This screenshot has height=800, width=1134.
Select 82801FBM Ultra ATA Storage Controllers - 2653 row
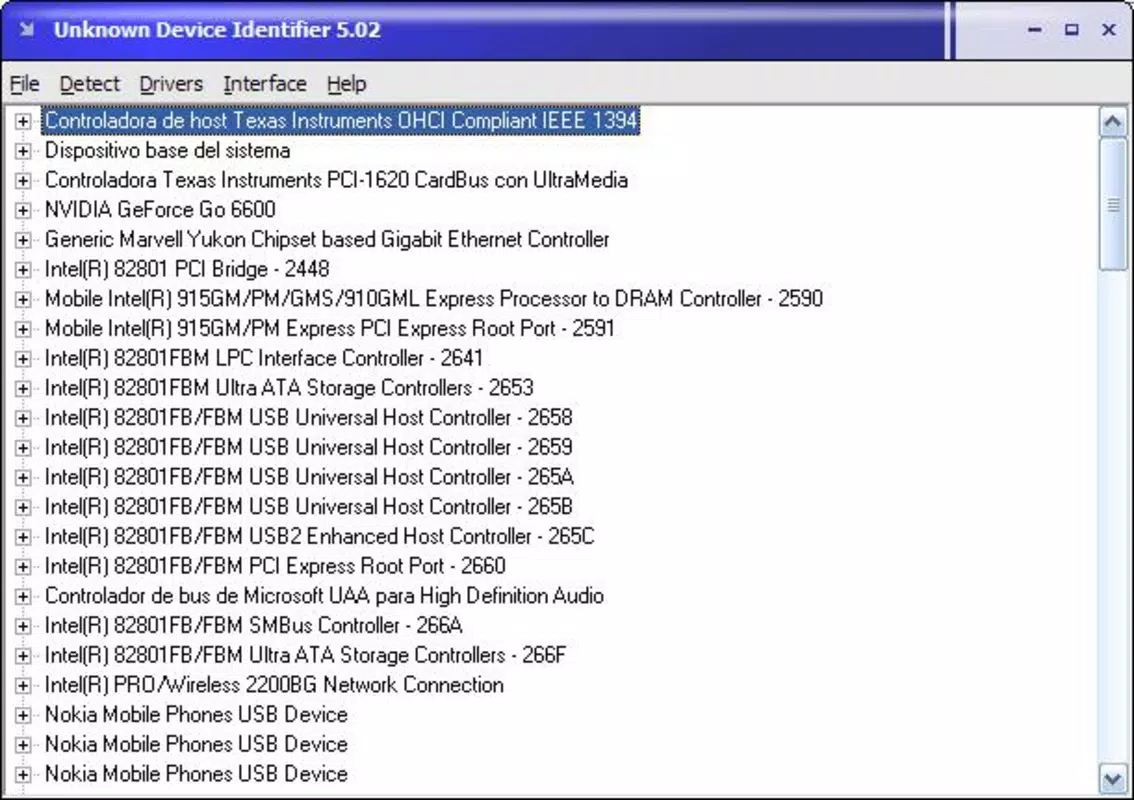click(x=289, y=388)
